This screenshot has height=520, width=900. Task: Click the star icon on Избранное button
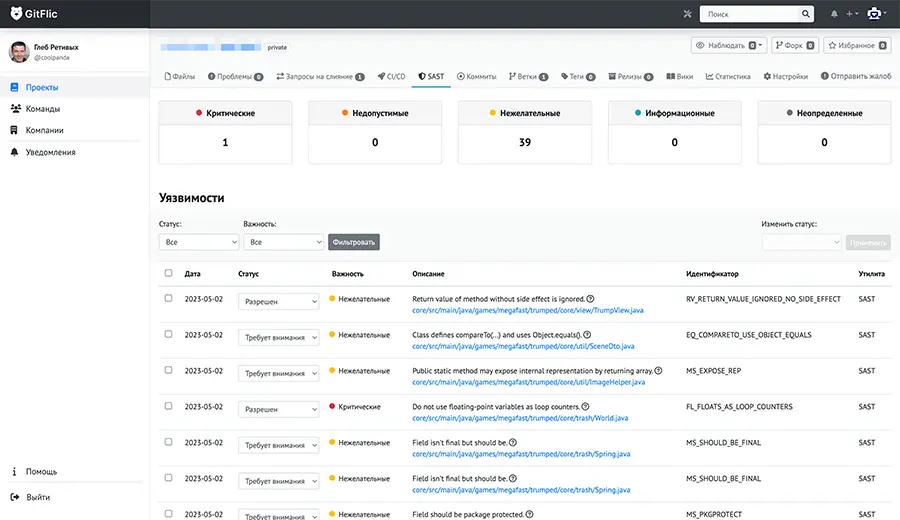point(832,45)
